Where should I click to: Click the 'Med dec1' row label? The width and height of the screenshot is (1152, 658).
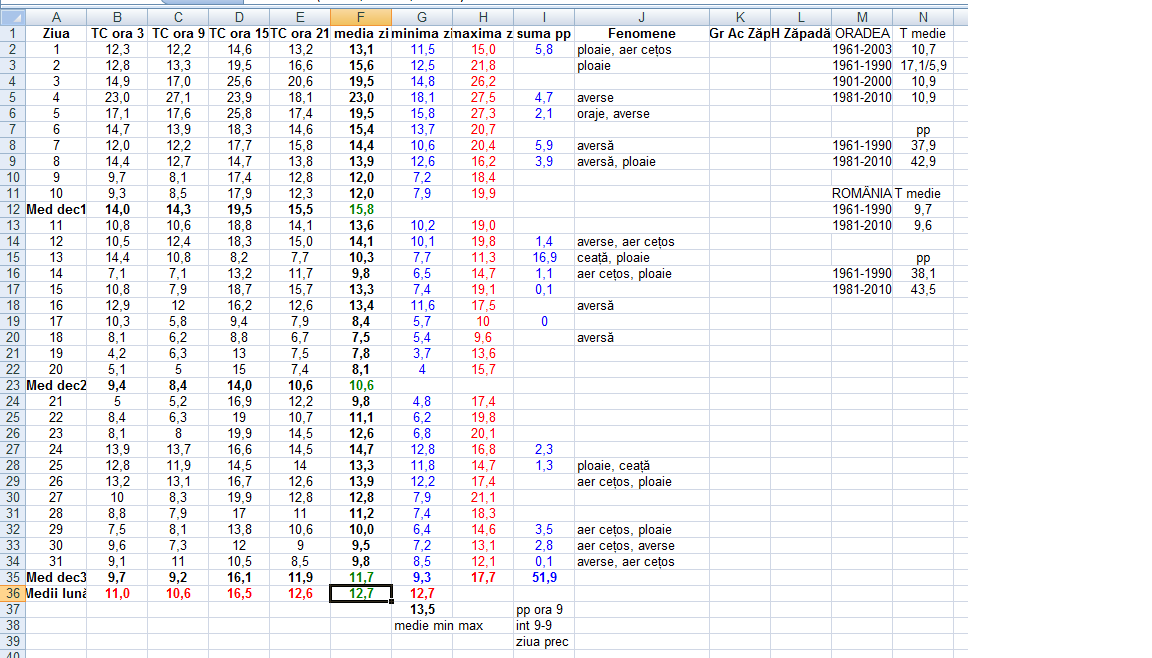click(x=56, y=209)
